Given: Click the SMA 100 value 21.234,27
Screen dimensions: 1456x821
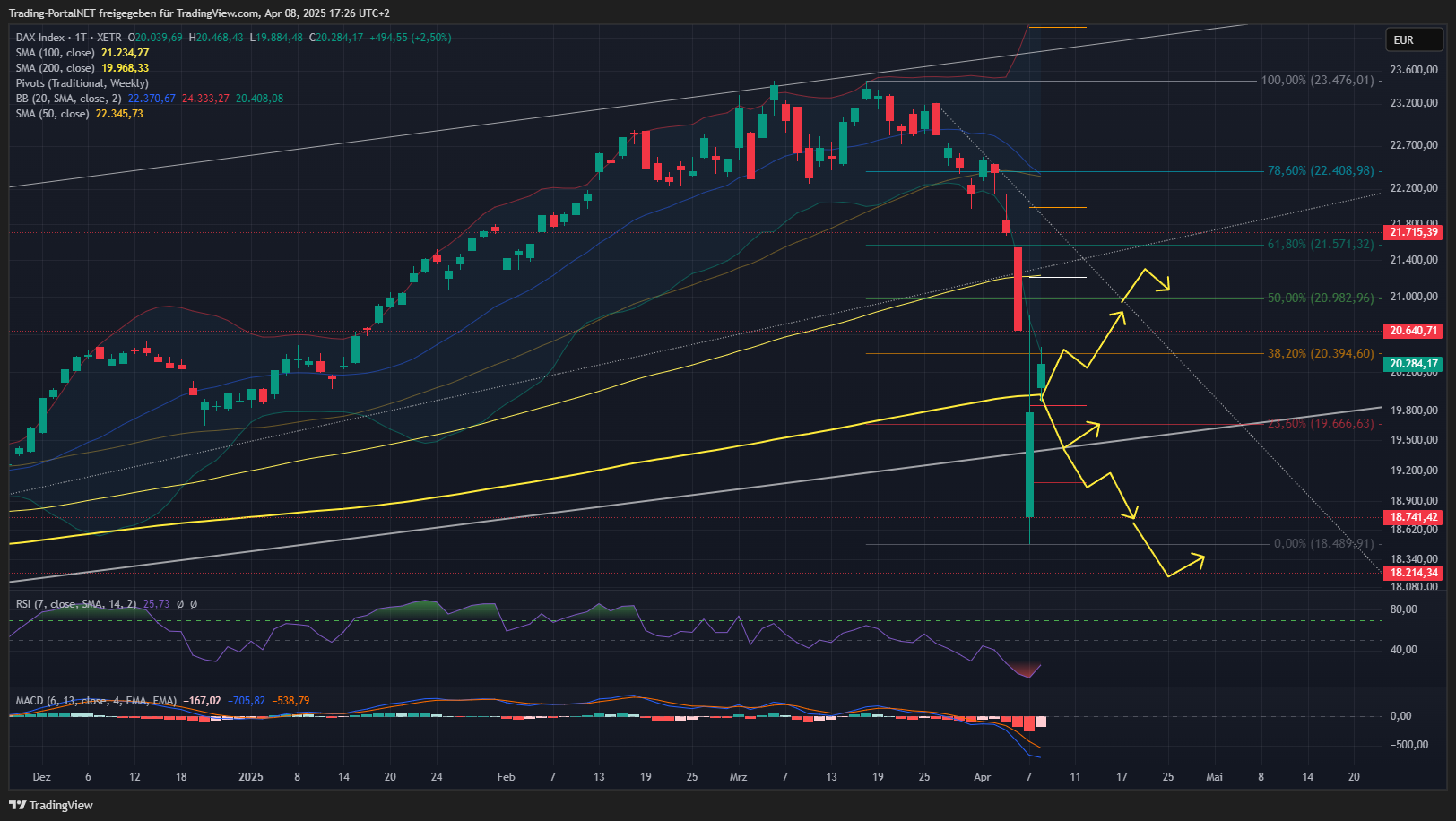Looking at the screenshot, I should tap(126, 53).
